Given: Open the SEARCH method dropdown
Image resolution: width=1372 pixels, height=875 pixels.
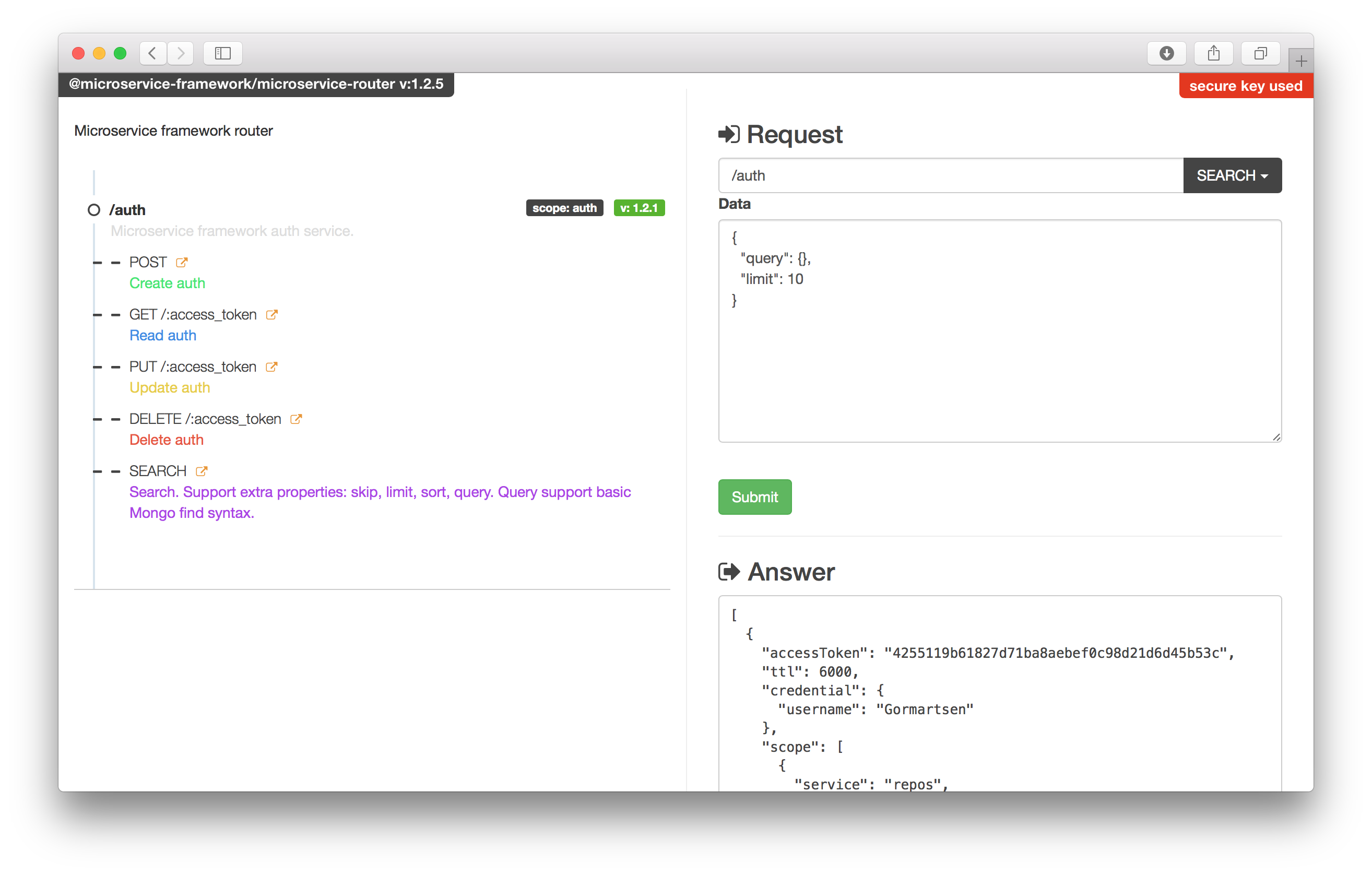Looking at the screenshot, I should click(x=1233, y=175).
